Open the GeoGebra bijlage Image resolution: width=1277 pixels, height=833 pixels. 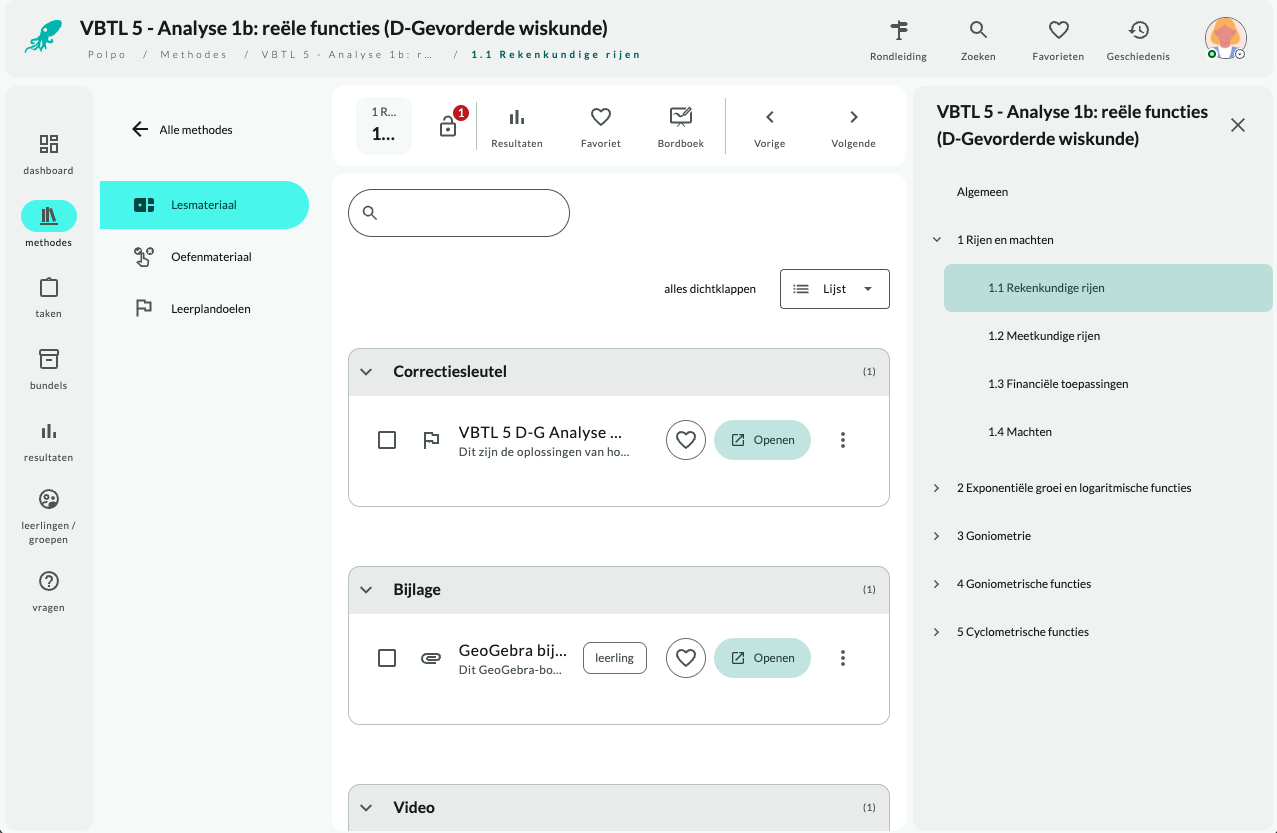(762, 658)
